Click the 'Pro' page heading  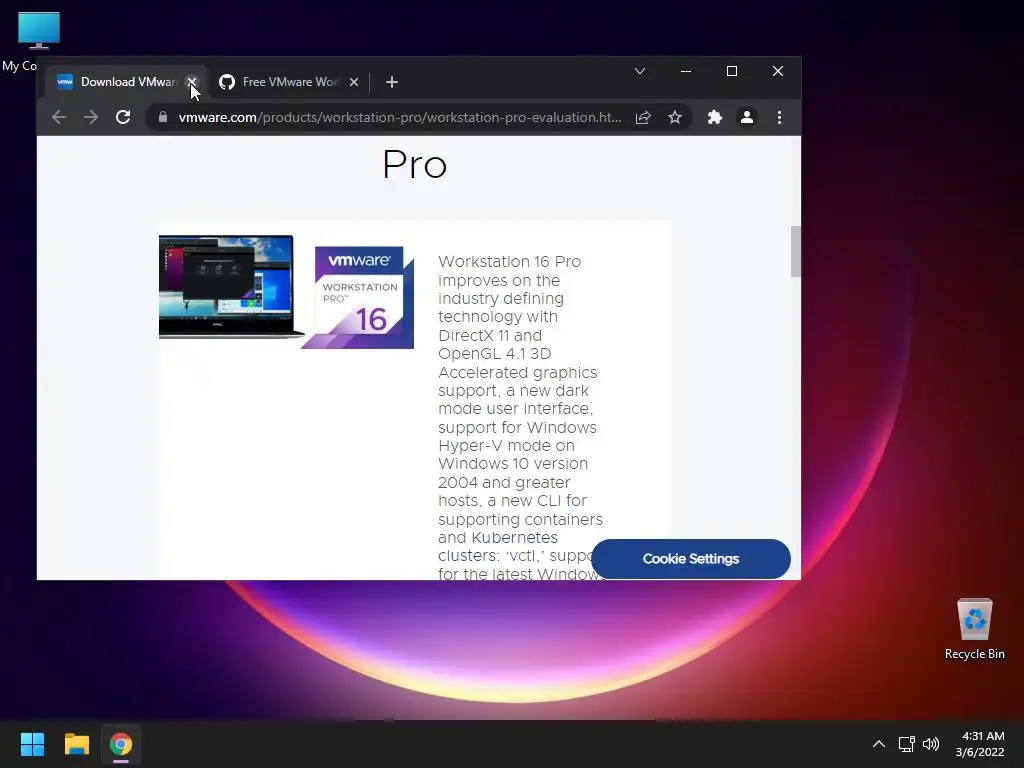coord(415,164)
